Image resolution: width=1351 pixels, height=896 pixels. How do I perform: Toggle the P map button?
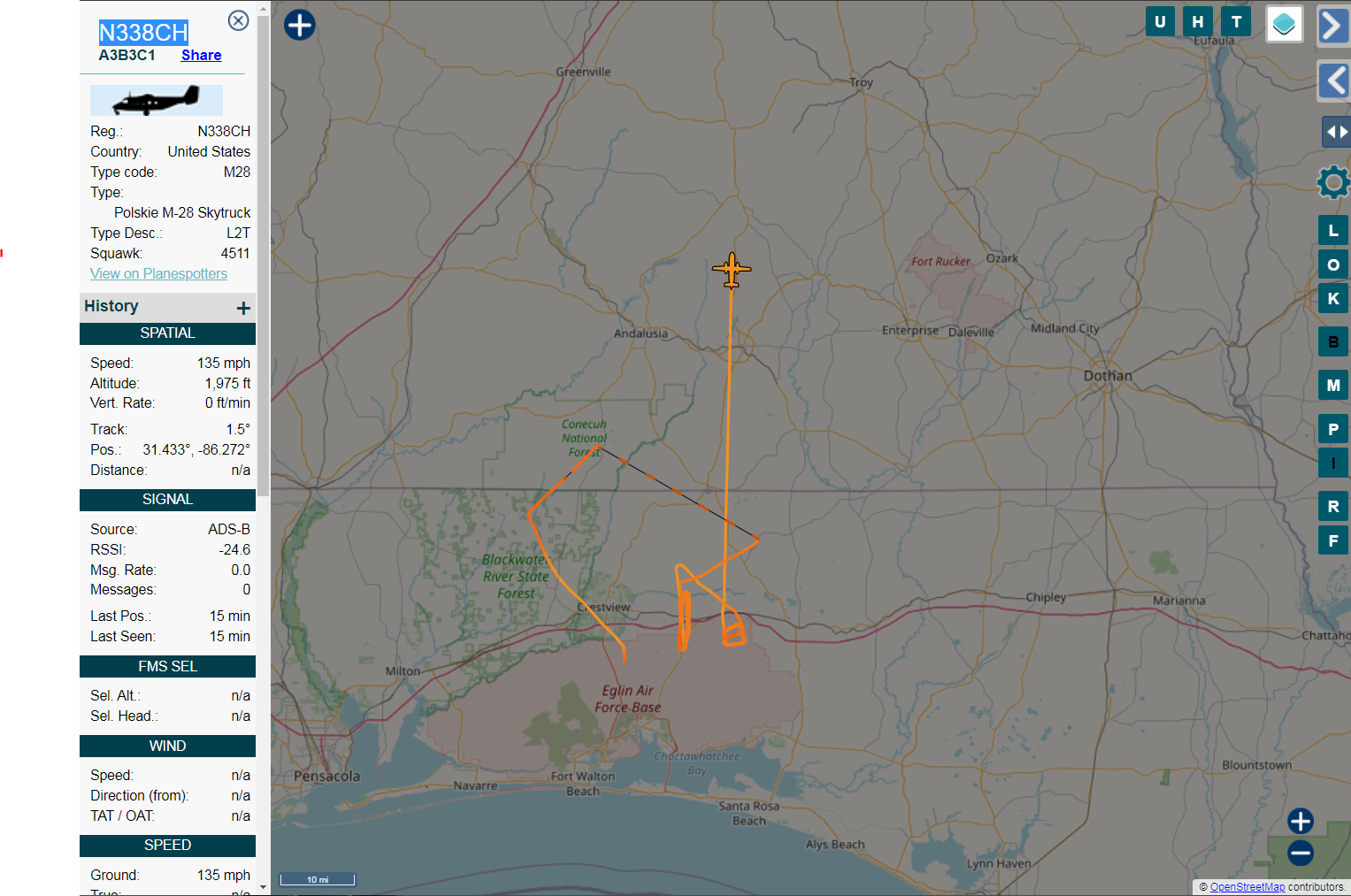[1333, 429]
